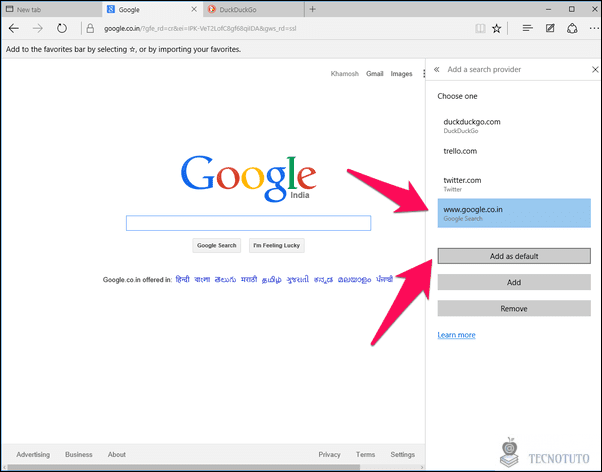Open reading view book icon

[480, 28]
